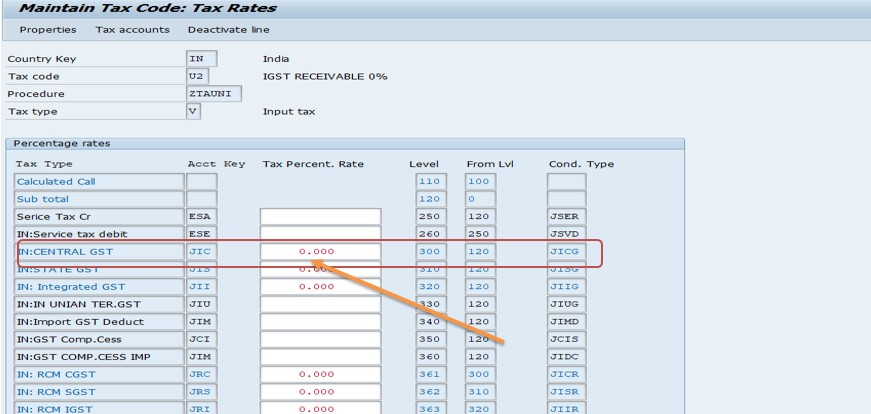Select the JIC account key cell

[x=201, y=252]
